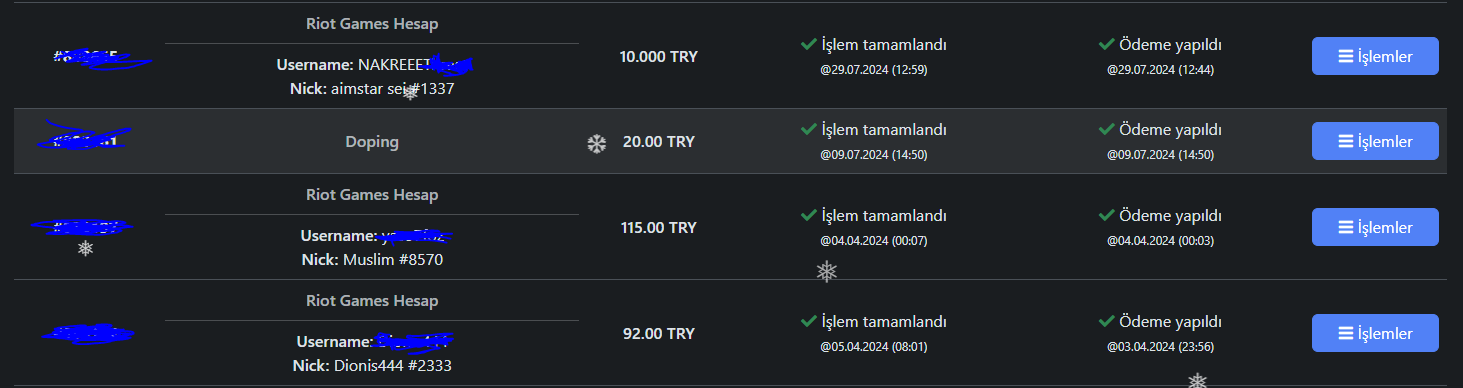The image size is (1463, 388).
Task: Click the green checkmark next to Ödeme yapıldı in Doping row
Action: coord(1106,130)
